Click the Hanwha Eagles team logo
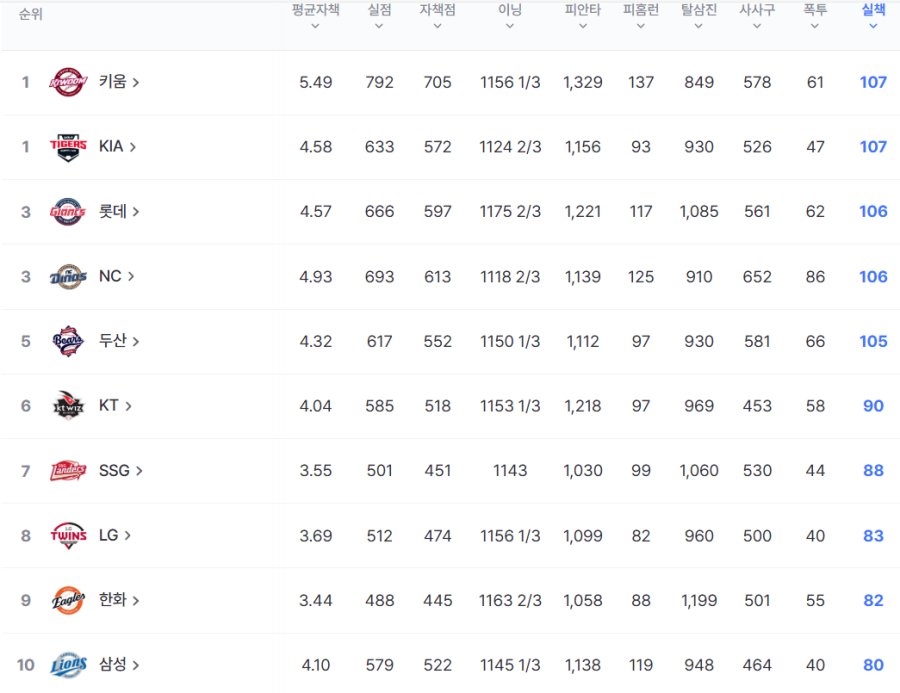Screen dimensions: 900x693 click(x=68, y=601)
